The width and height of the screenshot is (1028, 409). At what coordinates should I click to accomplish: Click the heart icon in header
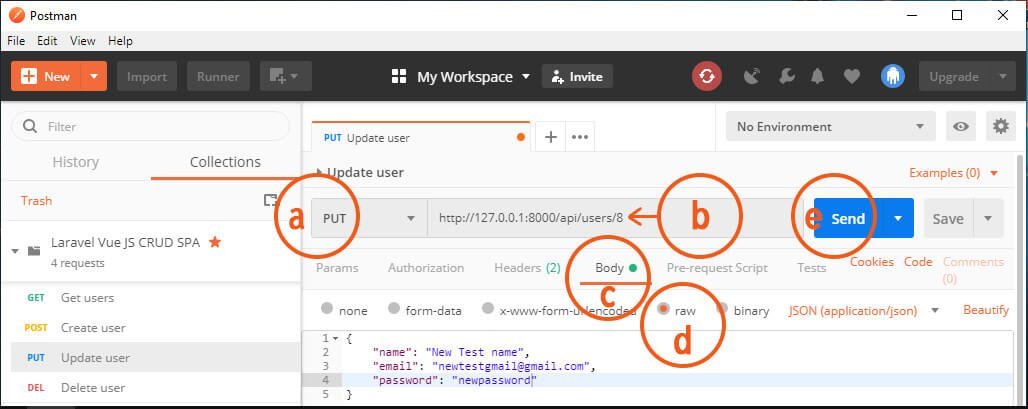[x=852, y=77]
